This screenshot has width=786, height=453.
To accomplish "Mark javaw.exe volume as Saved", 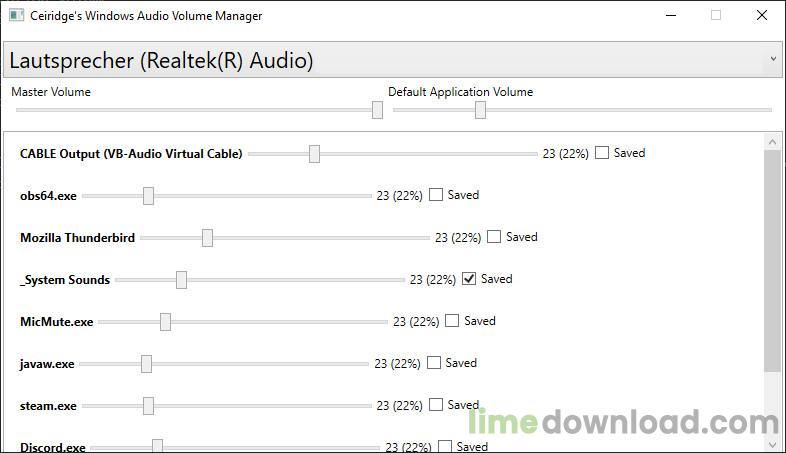I will pyautogui.click(x=434, y=363).
